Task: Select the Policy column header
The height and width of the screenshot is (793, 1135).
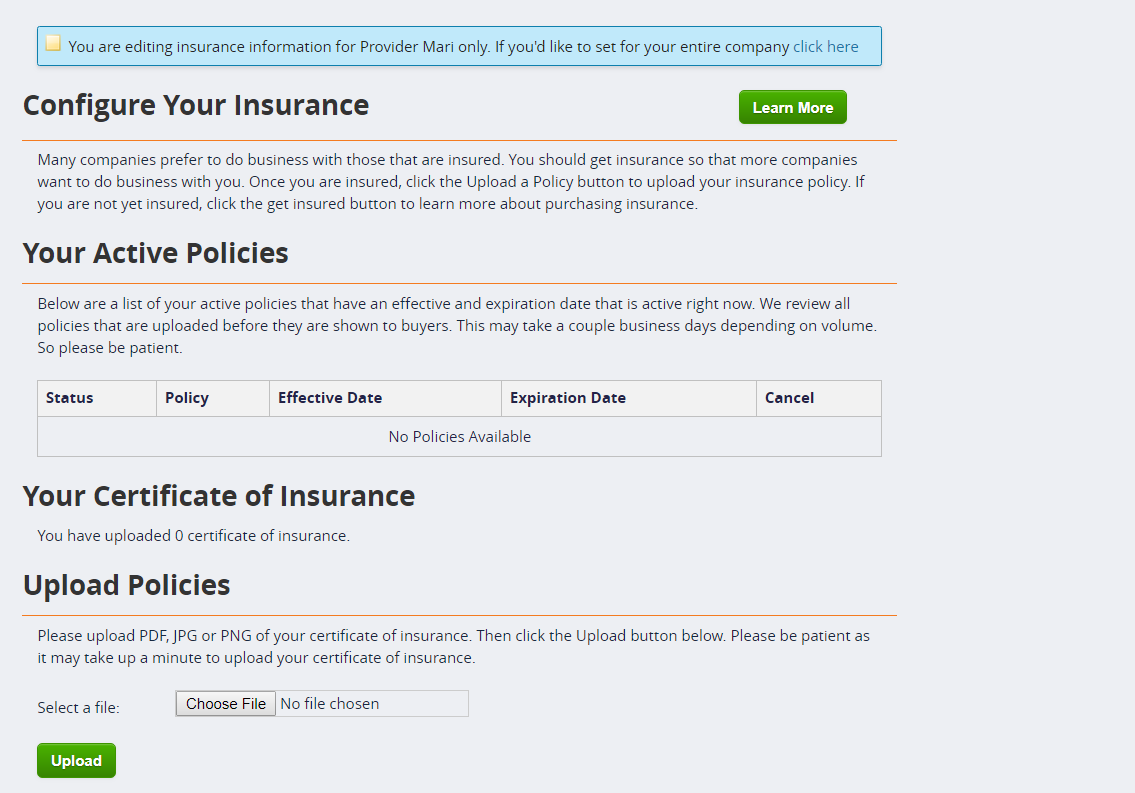Action: click(213, 398)
